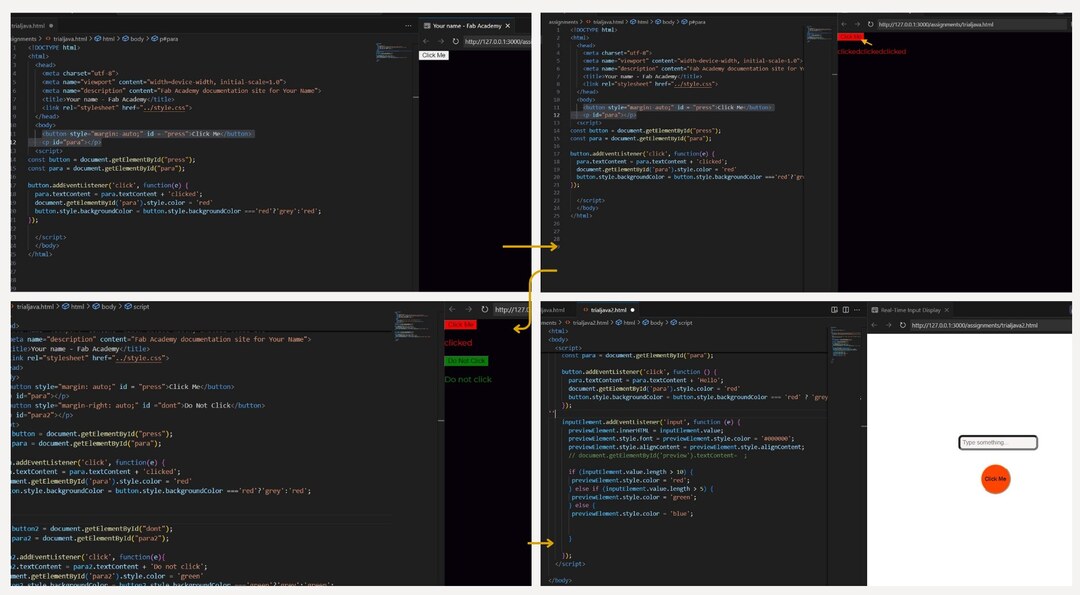This screenshot has width=1080, height=595.
Task: Select the 'p#para' breadcrumb in the top-right editor
Action: pyautogui.click(x=693, y=22)
